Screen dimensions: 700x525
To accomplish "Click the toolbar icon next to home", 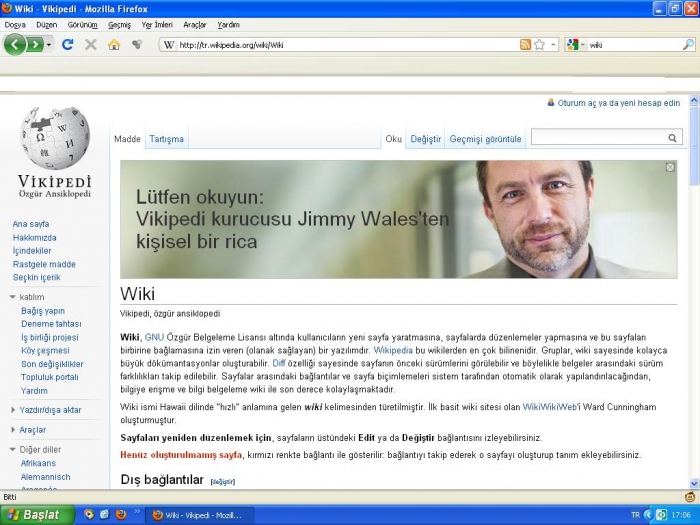I will 137,44.
